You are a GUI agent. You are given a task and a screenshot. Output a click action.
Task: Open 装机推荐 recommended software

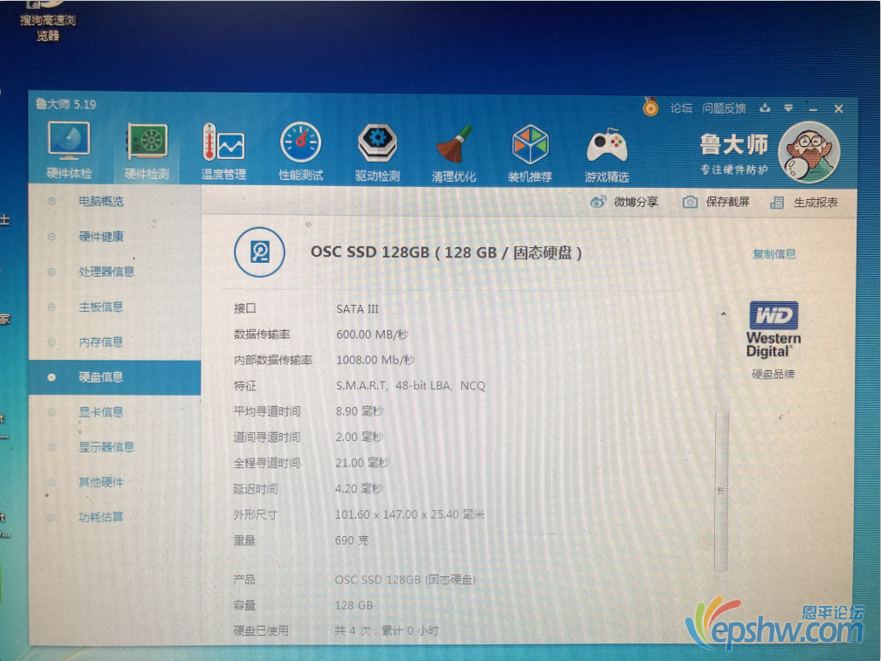point(530,153)
